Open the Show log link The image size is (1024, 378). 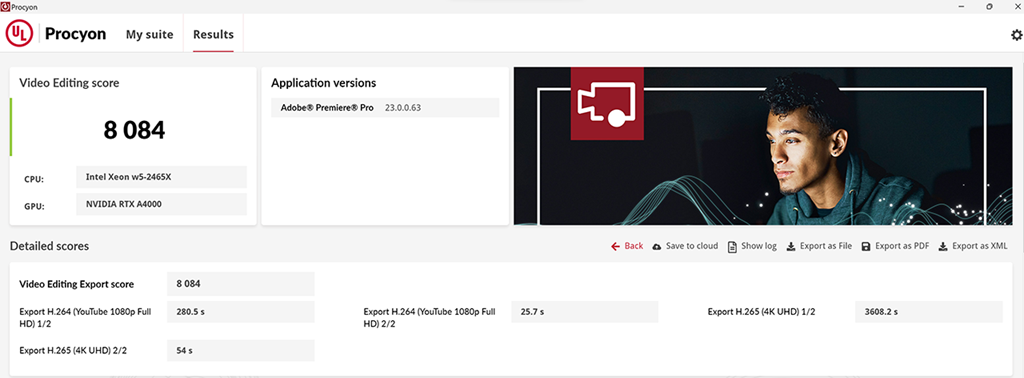(759, 246)
